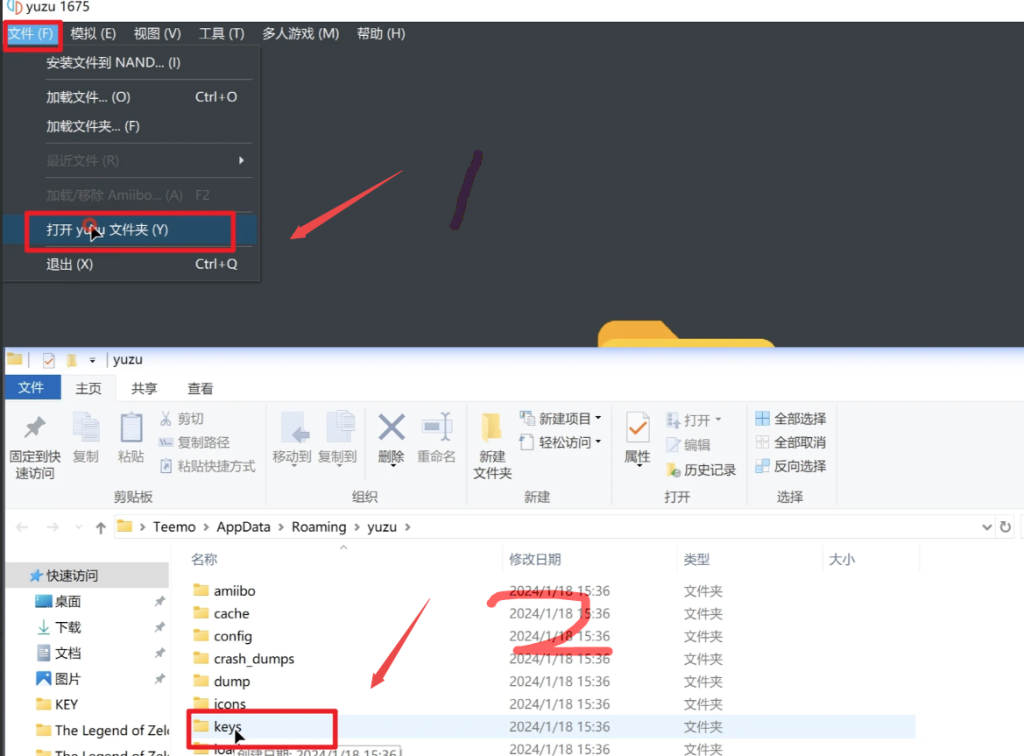Select the dump folder
1024x756 pixels.
pos(231,682)
